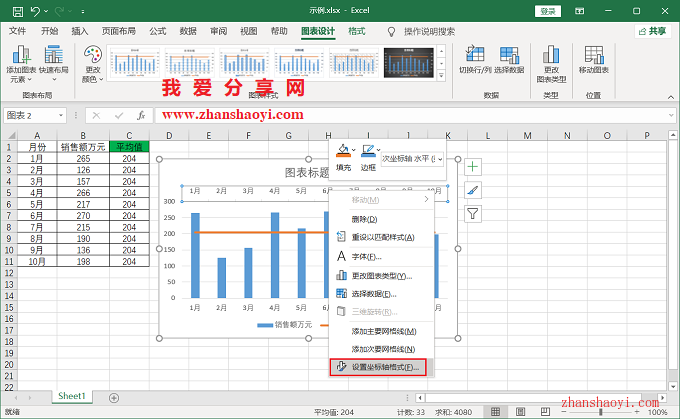Click the login button in title bar
The image size is (680, 419).
[x=548, y=11]
